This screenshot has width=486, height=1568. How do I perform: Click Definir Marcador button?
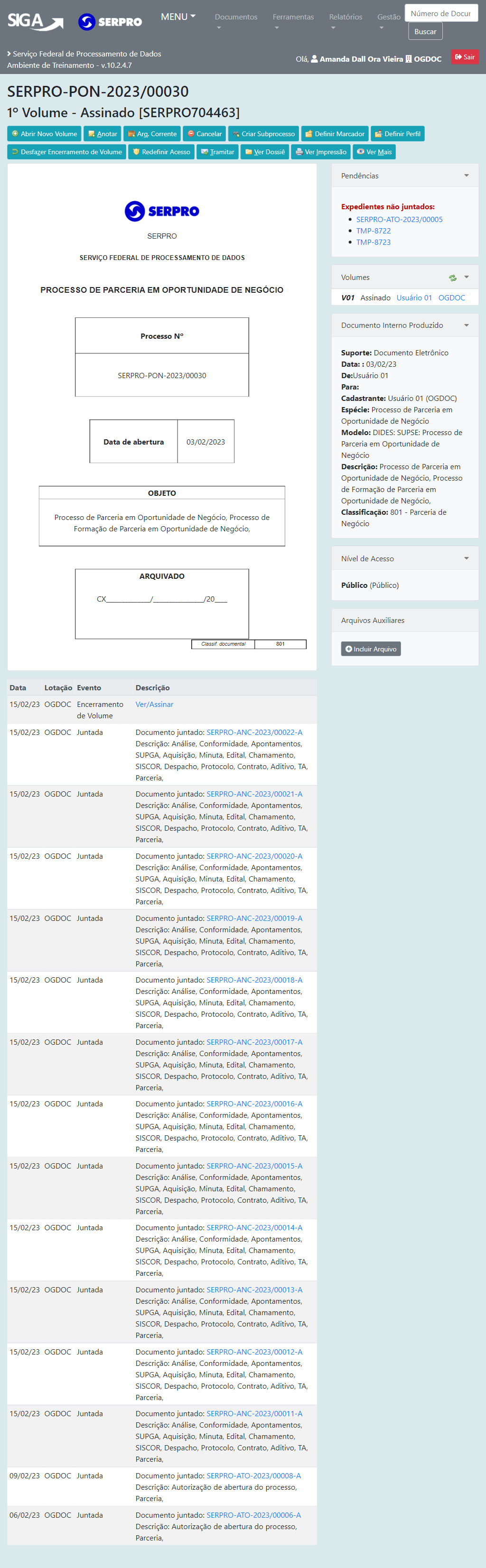tap(334, 134)
